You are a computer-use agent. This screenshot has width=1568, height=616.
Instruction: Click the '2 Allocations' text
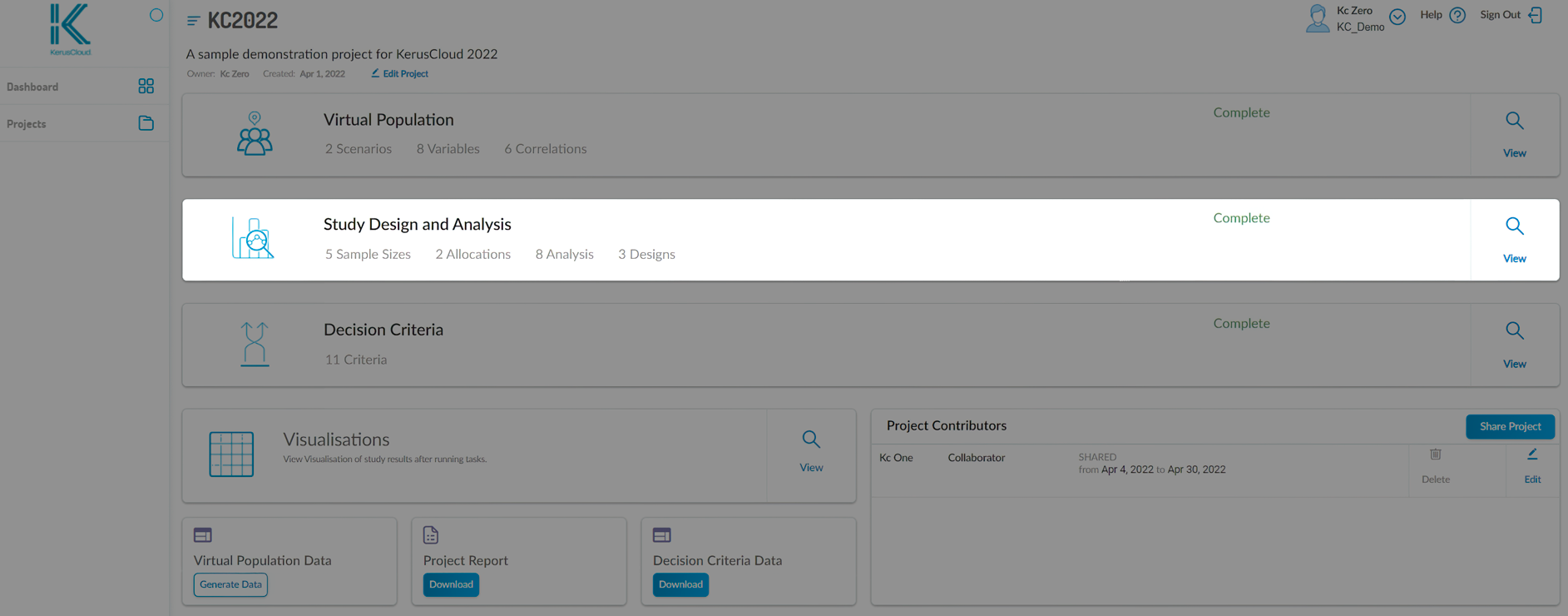pyautogui.click(x=473, y=255)
